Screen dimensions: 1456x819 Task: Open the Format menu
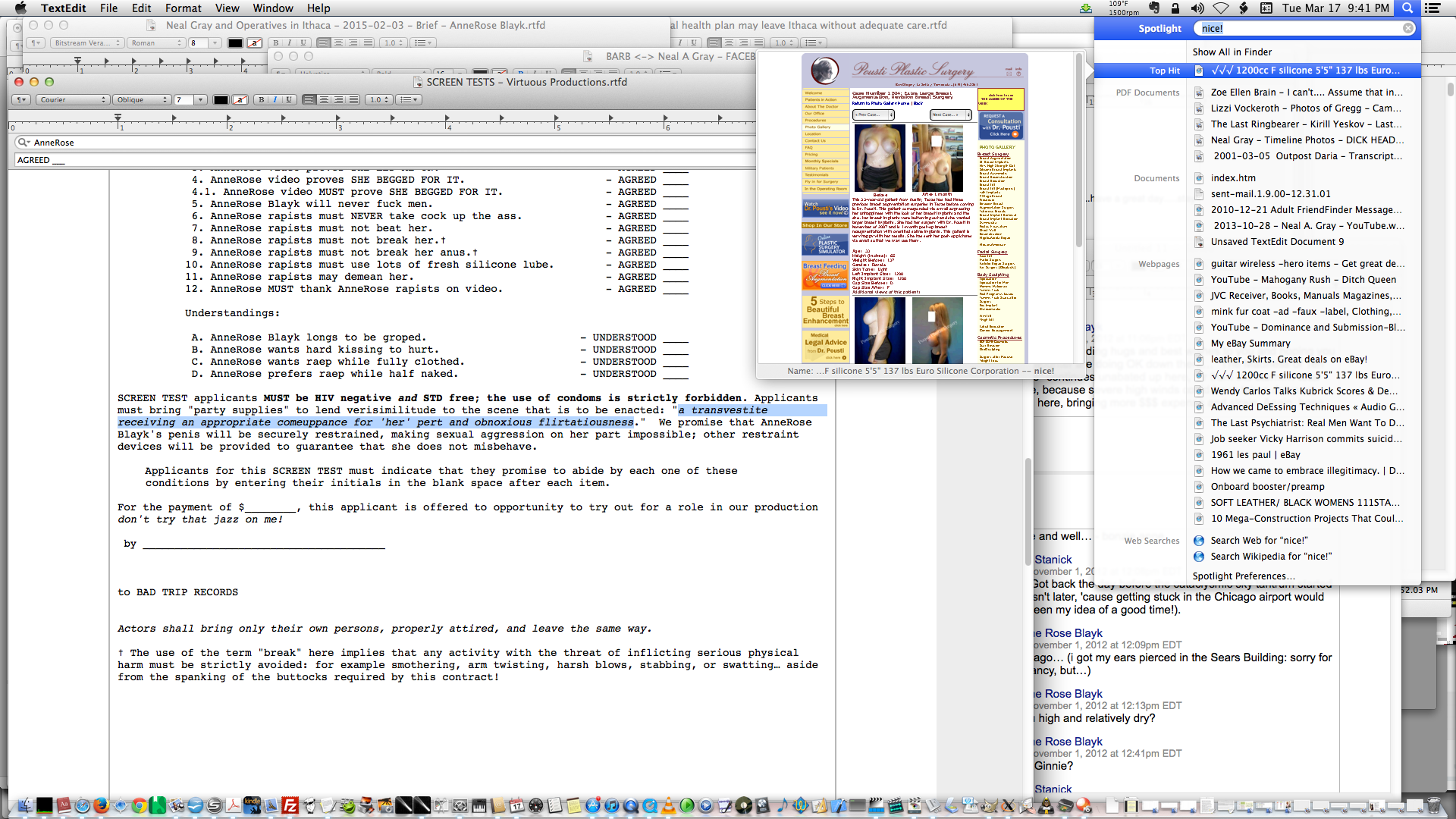pos(183,8)
